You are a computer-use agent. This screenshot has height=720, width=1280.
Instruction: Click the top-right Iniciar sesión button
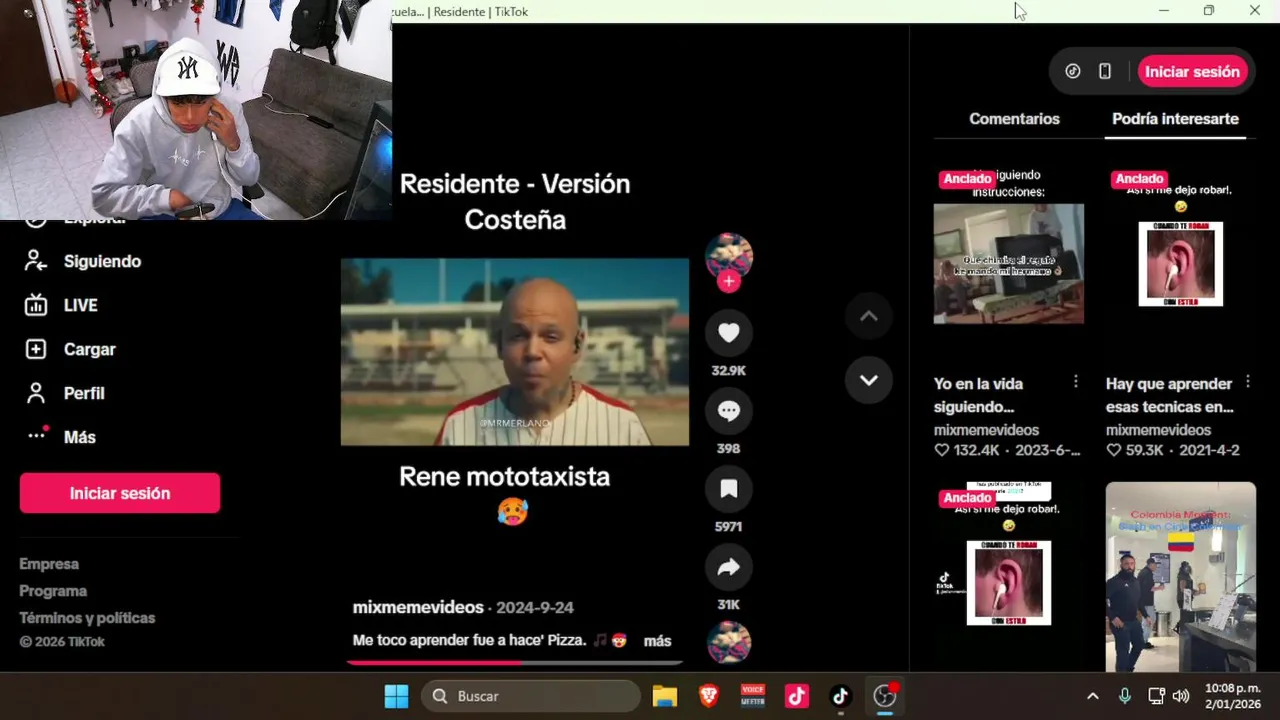click(1192, 71)
